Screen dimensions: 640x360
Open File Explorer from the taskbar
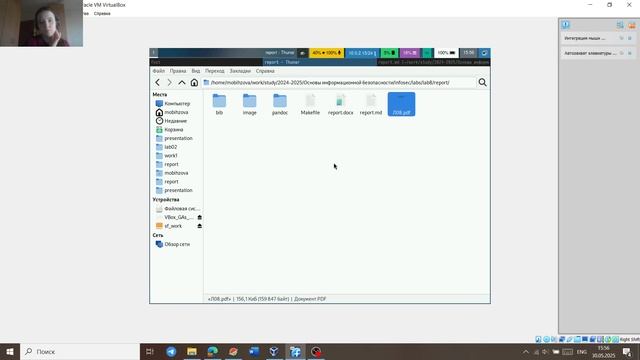tap(192, 351)
